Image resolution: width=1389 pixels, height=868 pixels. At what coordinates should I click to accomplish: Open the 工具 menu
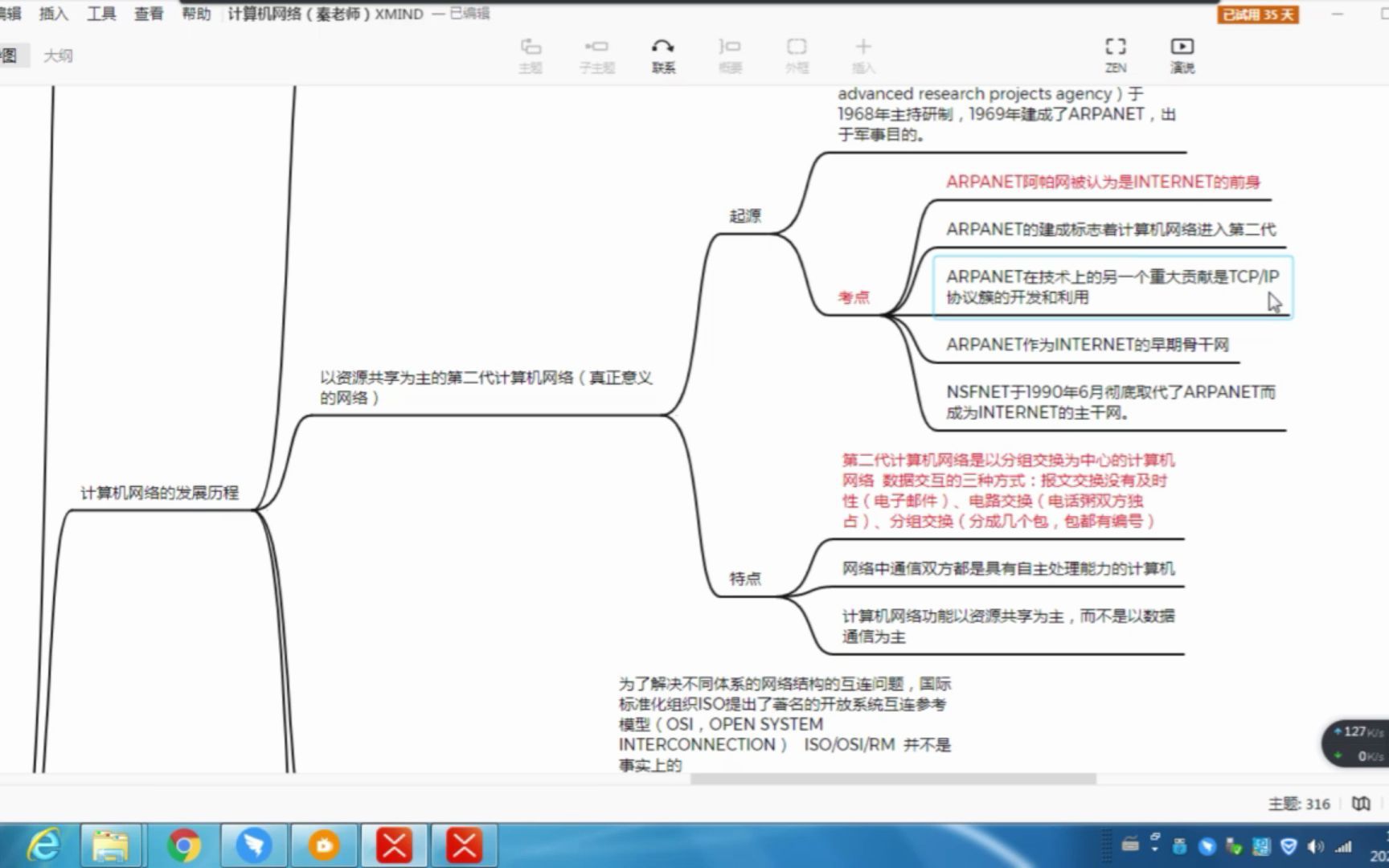101,14
